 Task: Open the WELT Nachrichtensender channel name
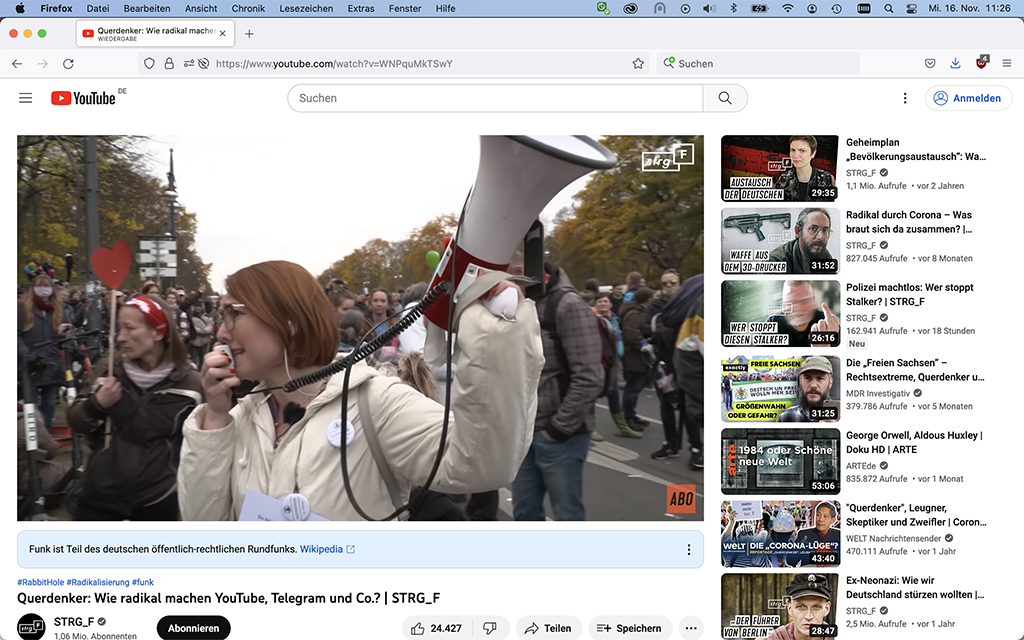tap(893, 538)
